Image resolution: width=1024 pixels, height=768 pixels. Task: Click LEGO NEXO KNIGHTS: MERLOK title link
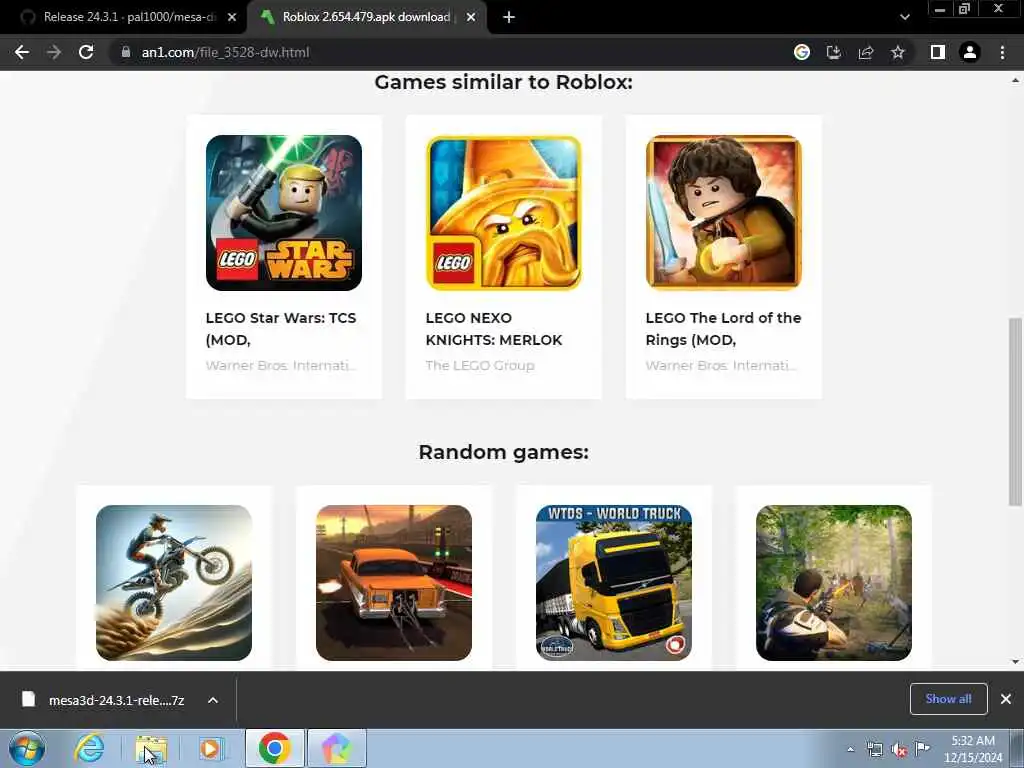[494, 328]
